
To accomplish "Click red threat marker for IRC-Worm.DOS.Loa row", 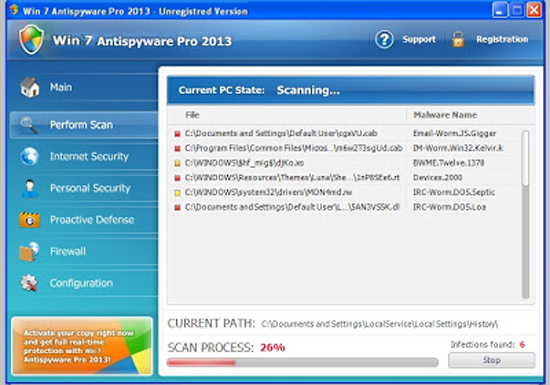I will pos(177,207).
